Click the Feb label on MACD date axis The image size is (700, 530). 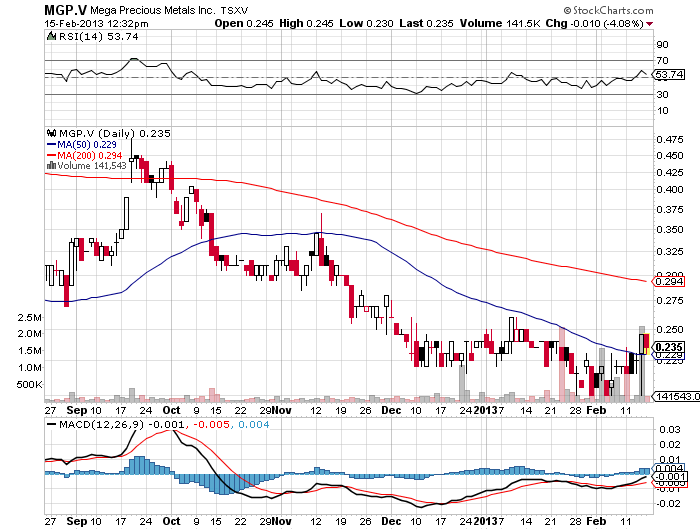click(x=596, y=521)
